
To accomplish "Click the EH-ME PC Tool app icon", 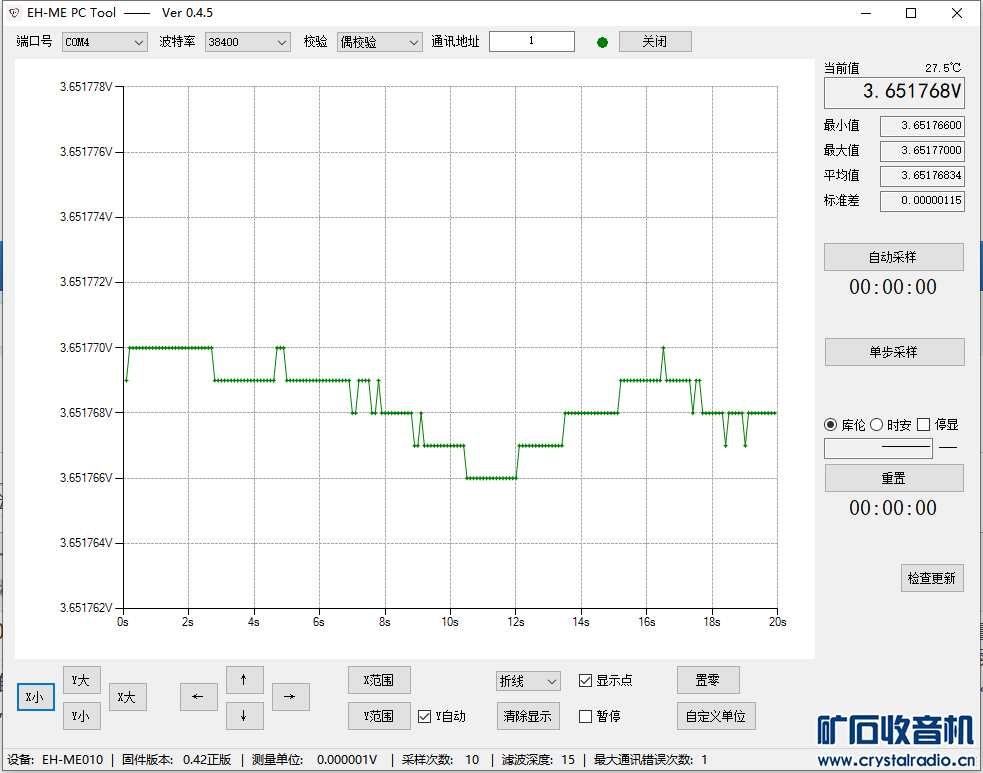I will (x=14, y=13).
